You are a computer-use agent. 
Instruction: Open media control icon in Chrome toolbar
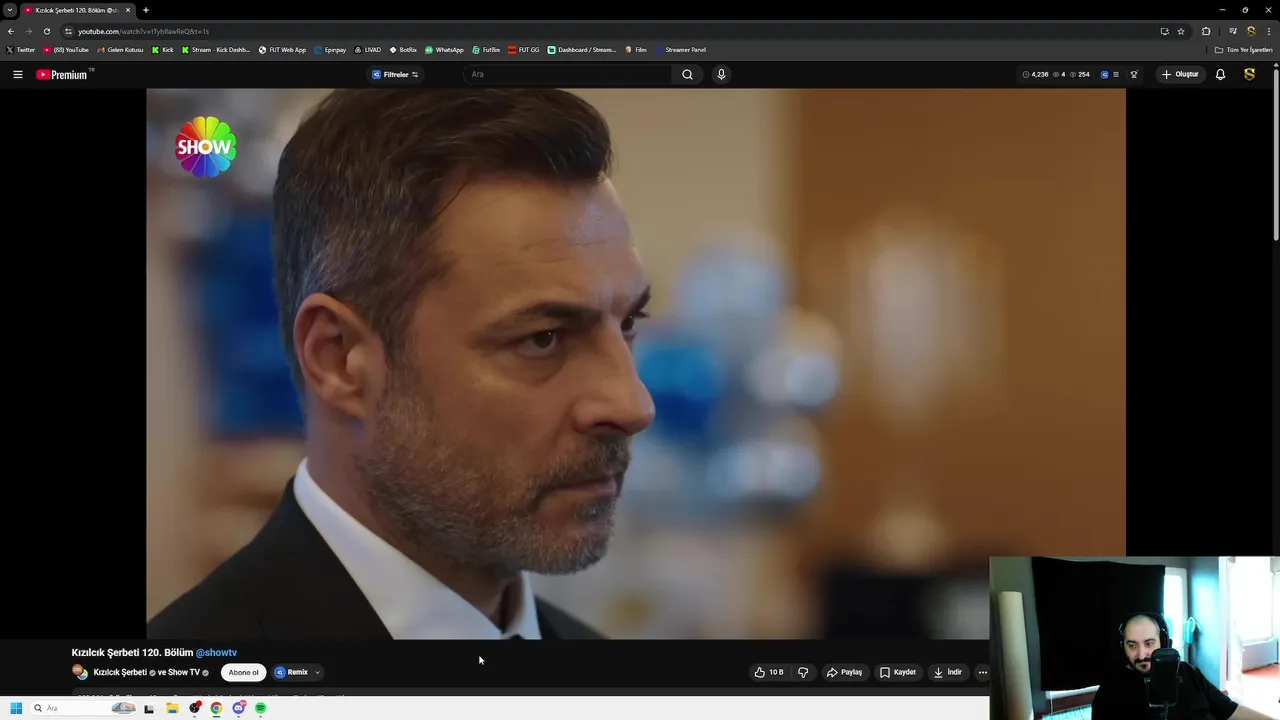1233,31
